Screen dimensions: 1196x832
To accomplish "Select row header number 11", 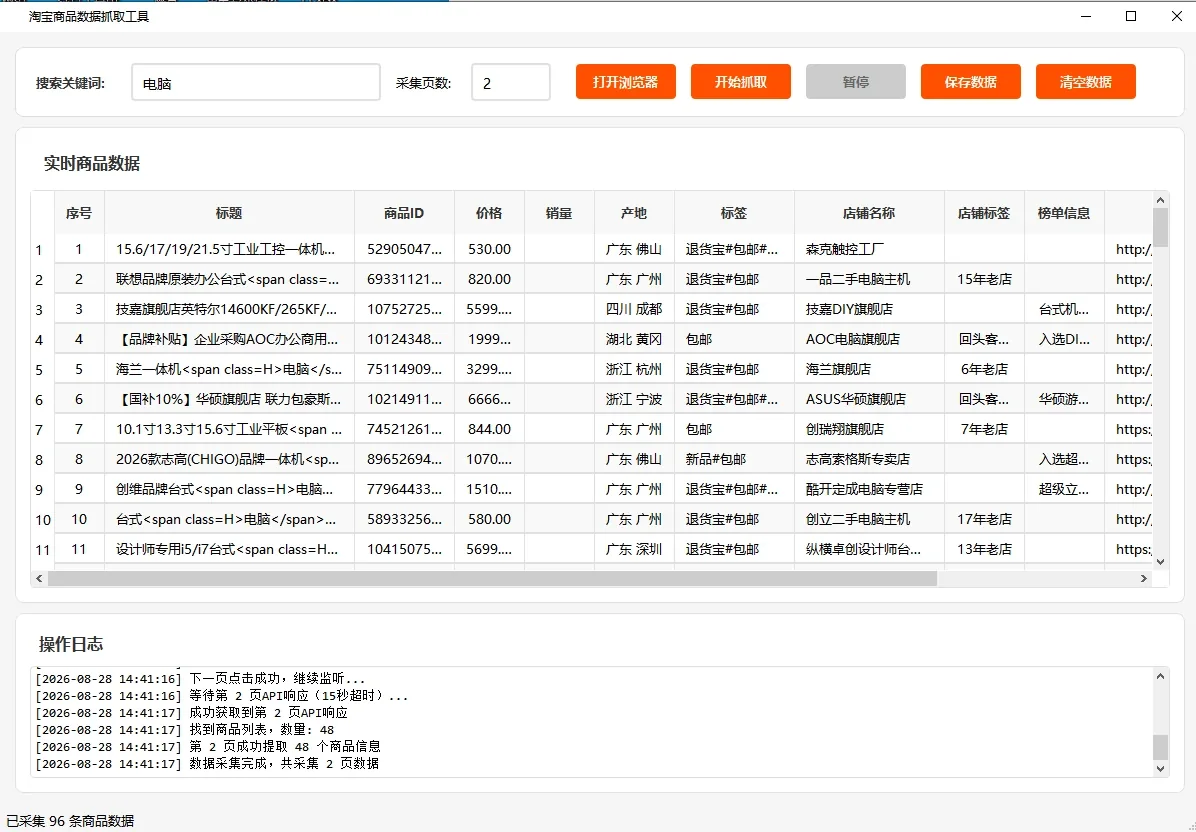I will 42,550.
